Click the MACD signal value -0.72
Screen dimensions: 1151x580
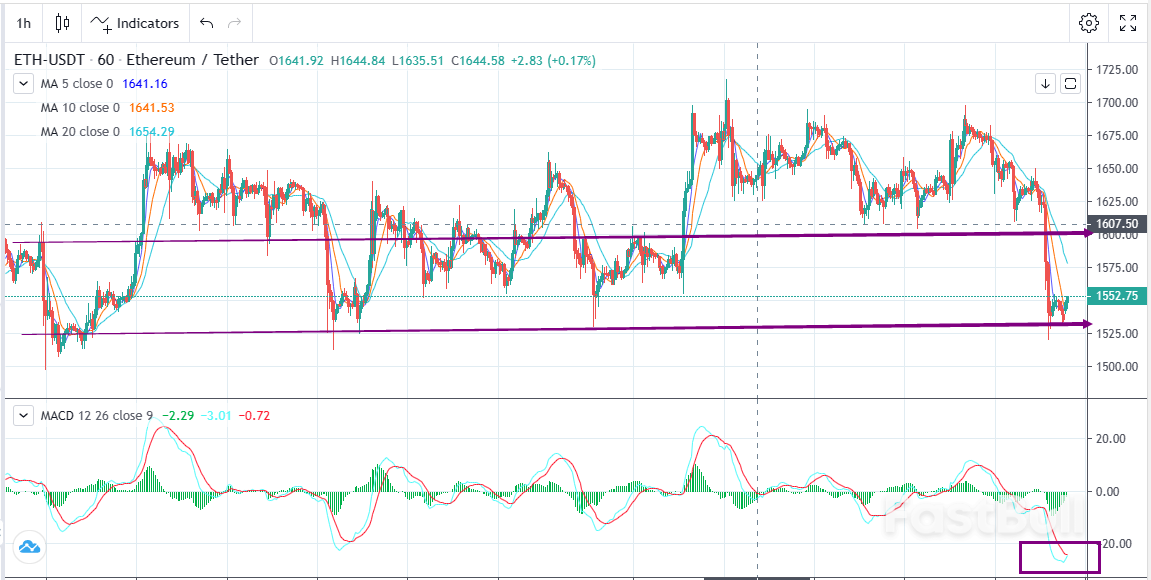255,416
